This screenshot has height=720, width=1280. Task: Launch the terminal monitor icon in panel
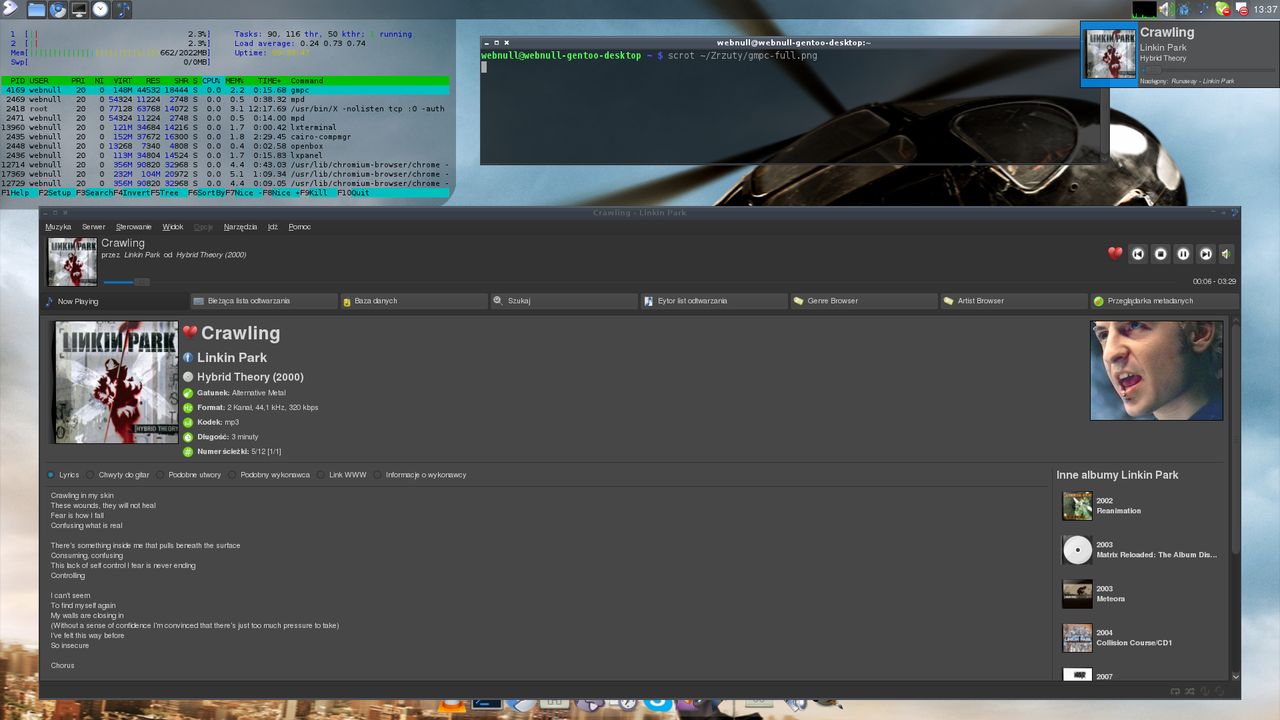click(x=79, y=9)
